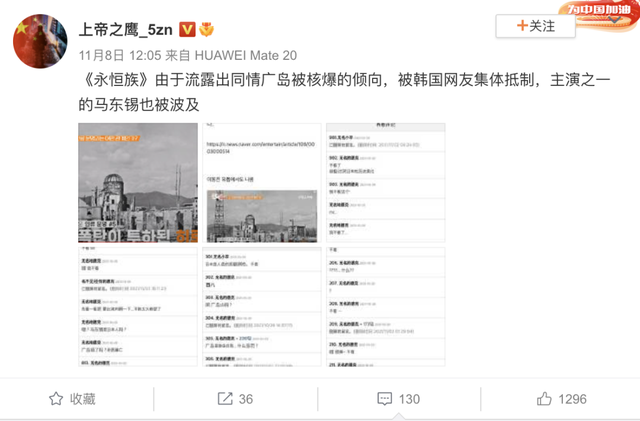This screenshot has height=421, width=640.
Task: Open the 11月8日 12:05 timestamp link
Action: pos(120,55)
